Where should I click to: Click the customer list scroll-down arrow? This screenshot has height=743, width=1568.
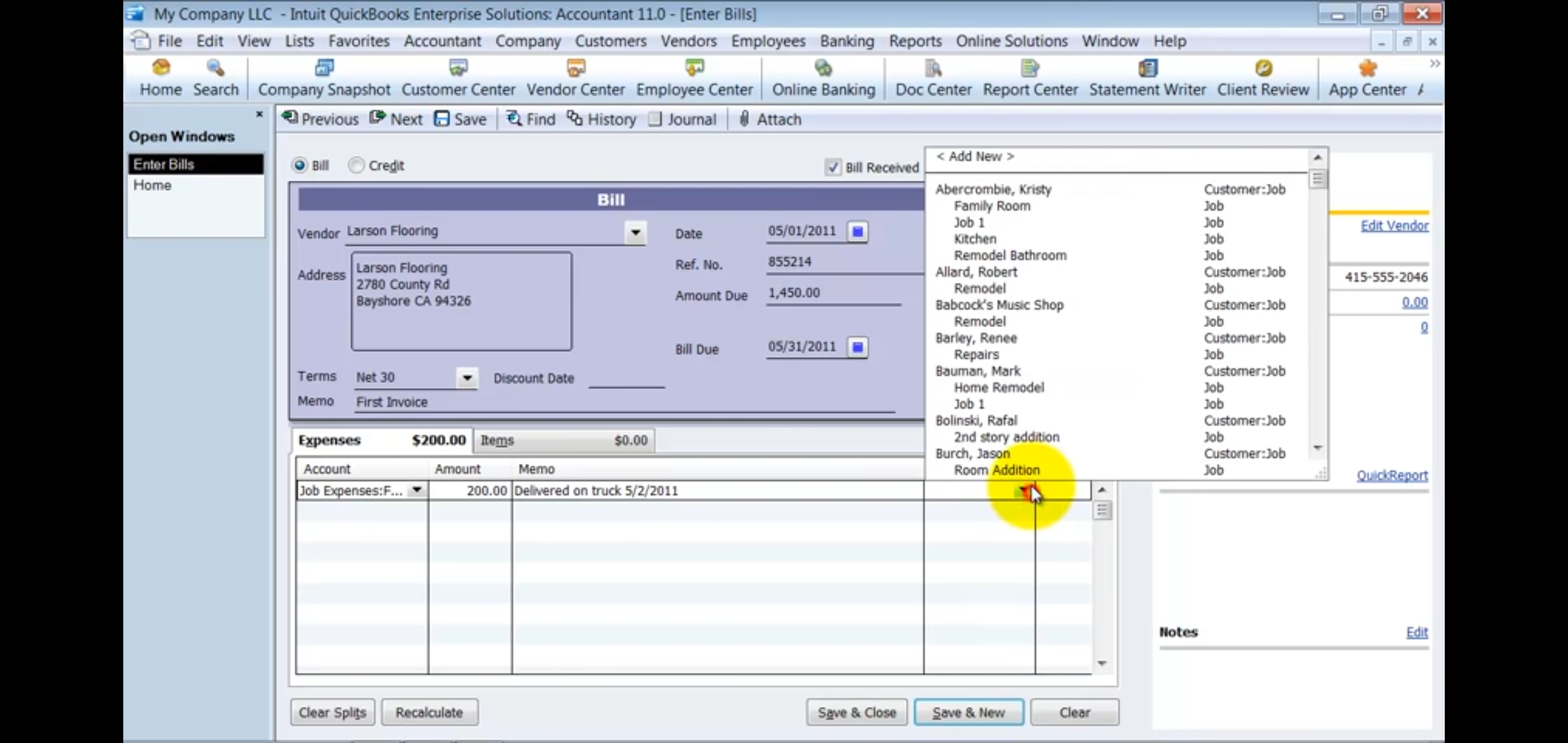1318,448
